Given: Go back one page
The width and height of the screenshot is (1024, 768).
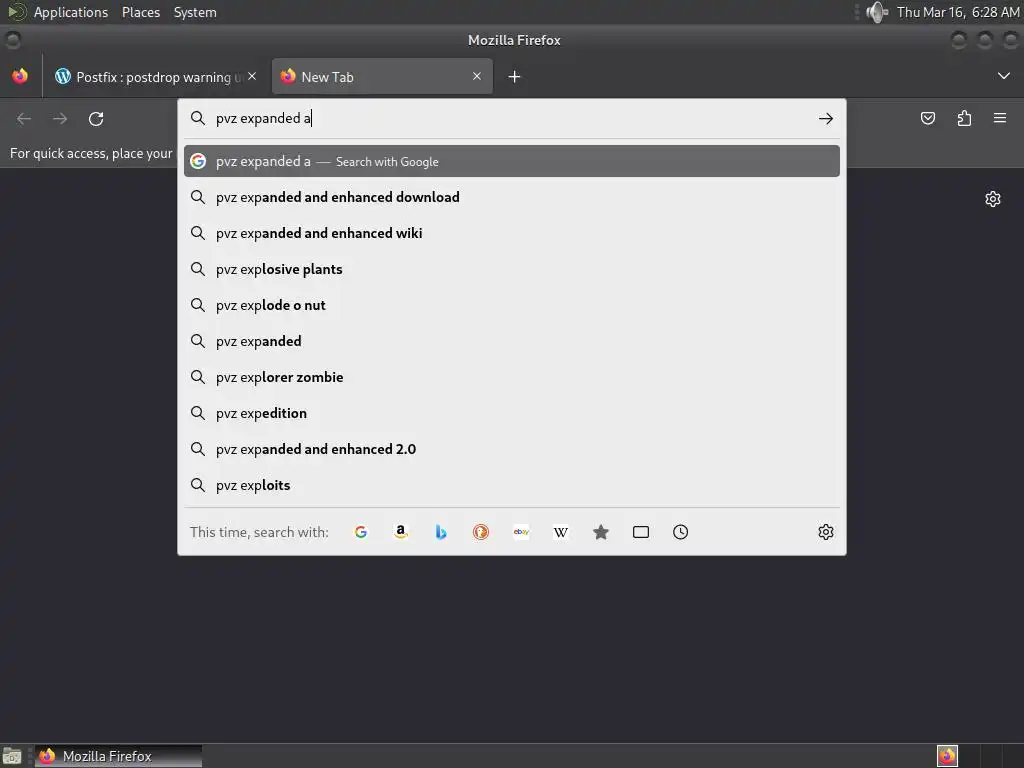Looking at the screenshot, I should click(24, 119).
